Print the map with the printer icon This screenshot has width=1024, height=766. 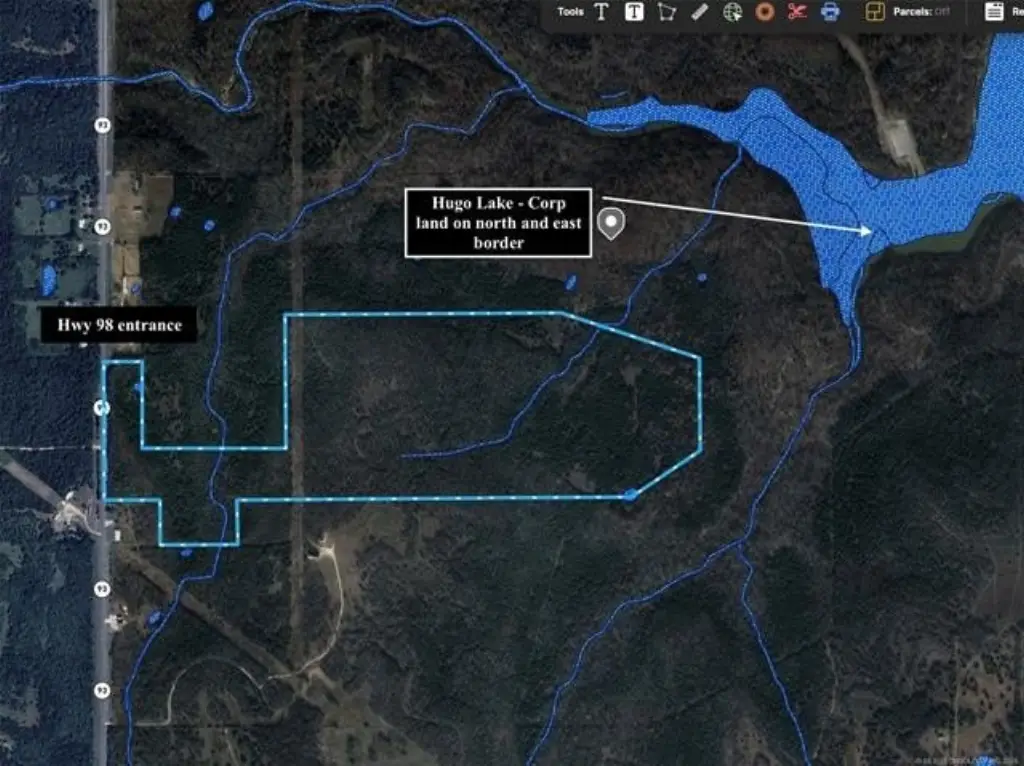[x=829, y=12]
